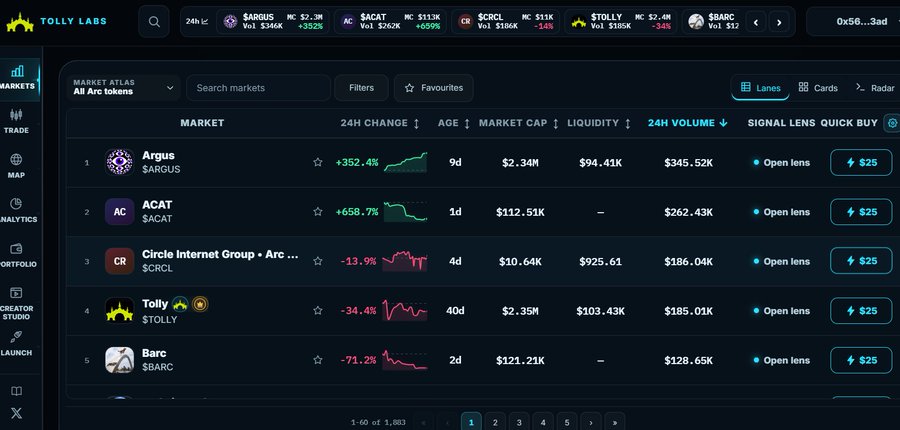This screenshot has width=900, height=430.
Task: Open the Filters panel
Action: pos(362,88)
